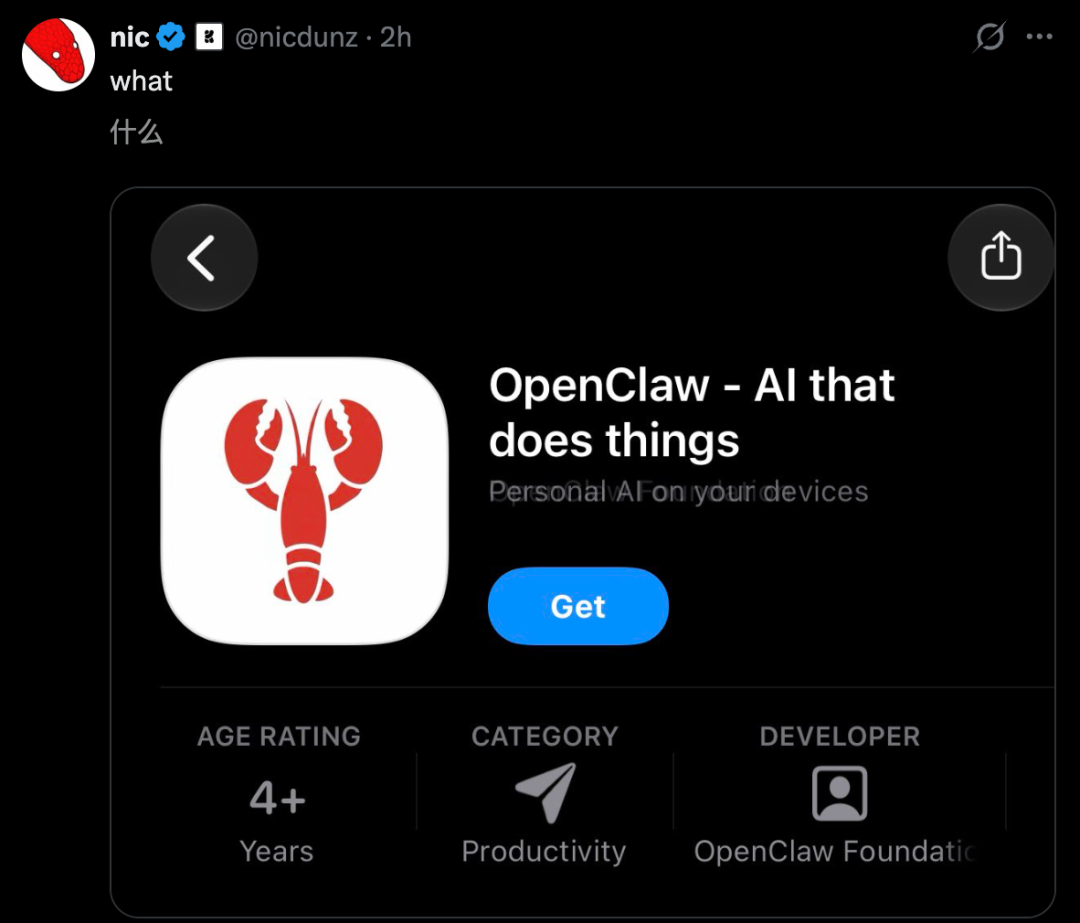
Task: Tap the share icon button
Action: (x=1000, y=258)
